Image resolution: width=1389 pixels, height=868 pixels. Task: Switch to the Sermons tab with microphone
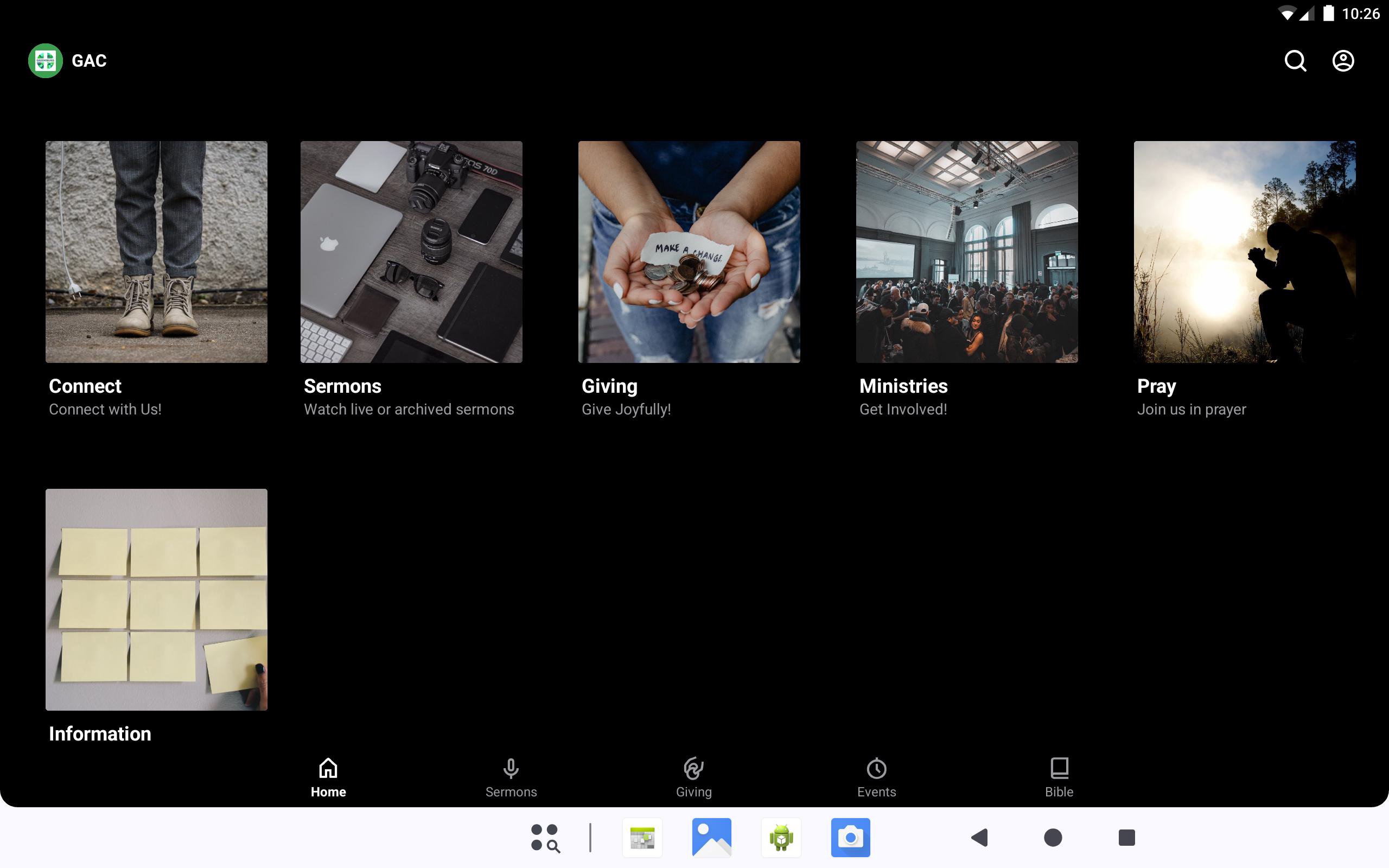(x=511, y=777)
